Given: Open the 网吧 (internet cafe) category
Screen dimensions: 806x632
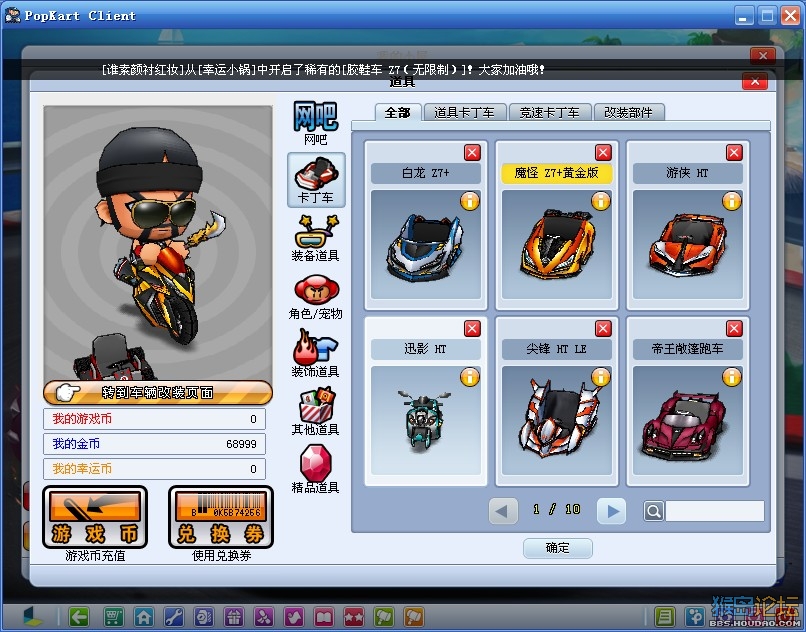Looking at the screenshot, I should pyautogui.click(x=315, y=122).
